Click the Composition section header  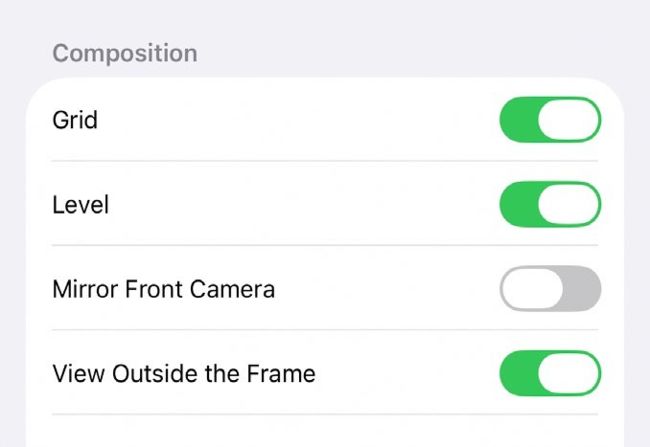tap(125, 53)
